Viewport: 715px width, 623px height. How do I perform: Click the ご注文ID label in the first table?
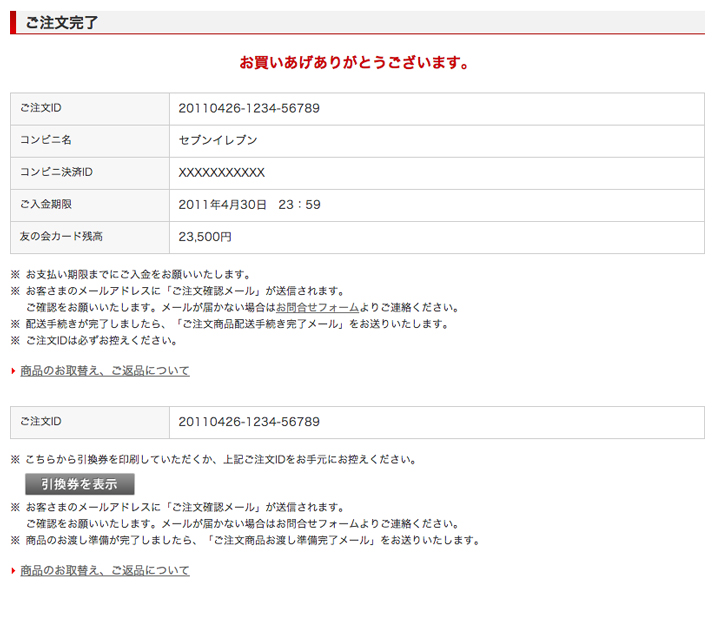pos(41,108)
